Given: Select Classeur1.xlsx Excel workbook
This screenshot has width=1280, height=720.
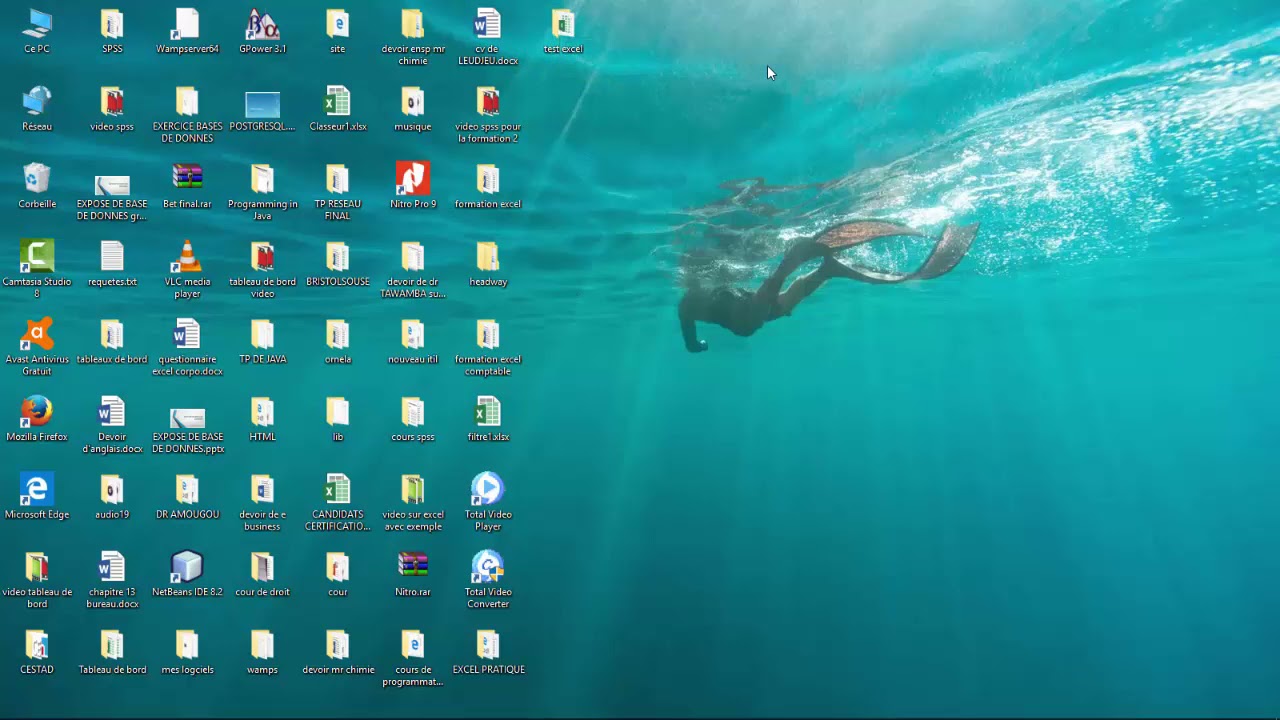Looking at the screenshot, I should [337, 109].
